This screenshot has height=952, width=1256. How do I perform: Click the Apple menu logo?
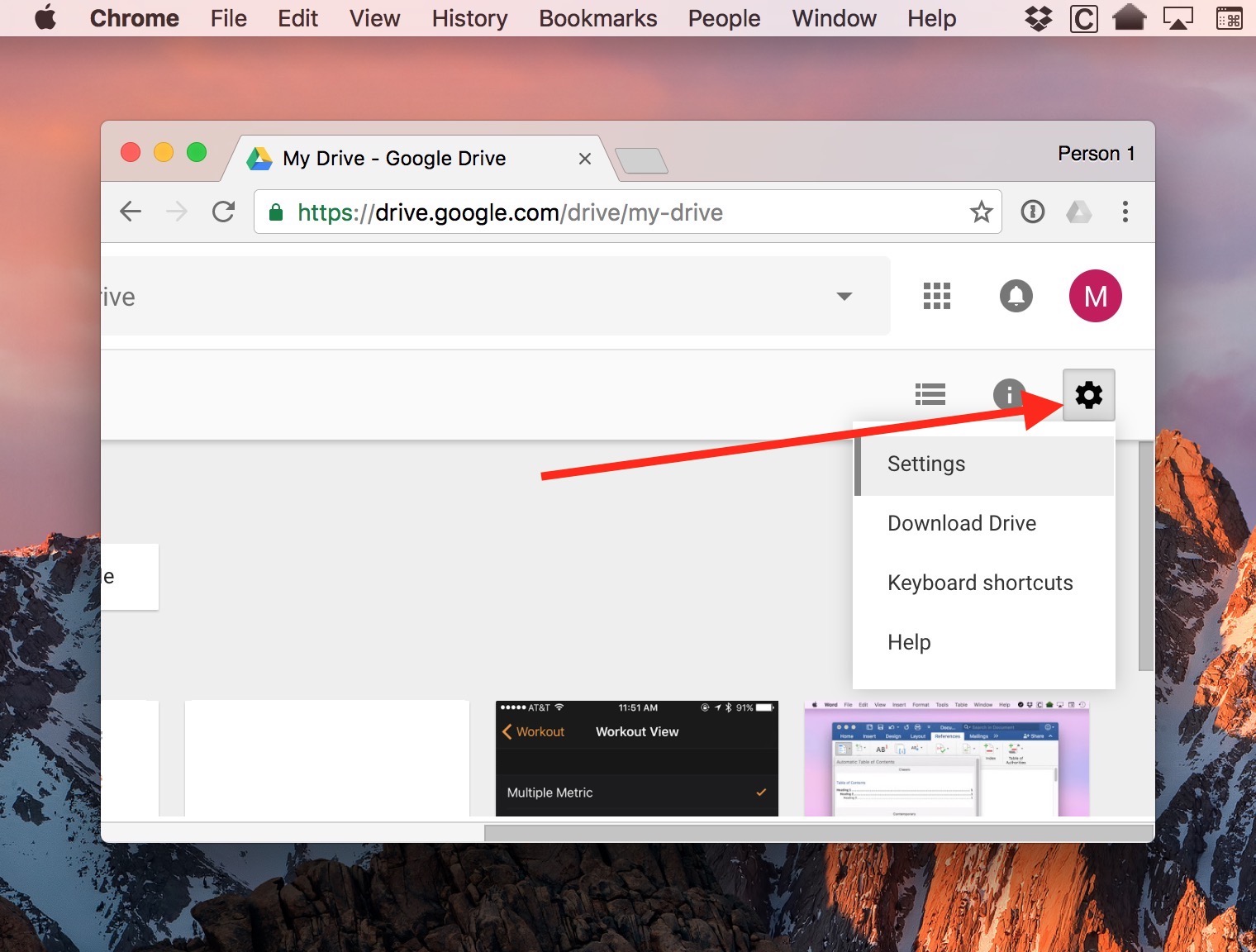46,17
